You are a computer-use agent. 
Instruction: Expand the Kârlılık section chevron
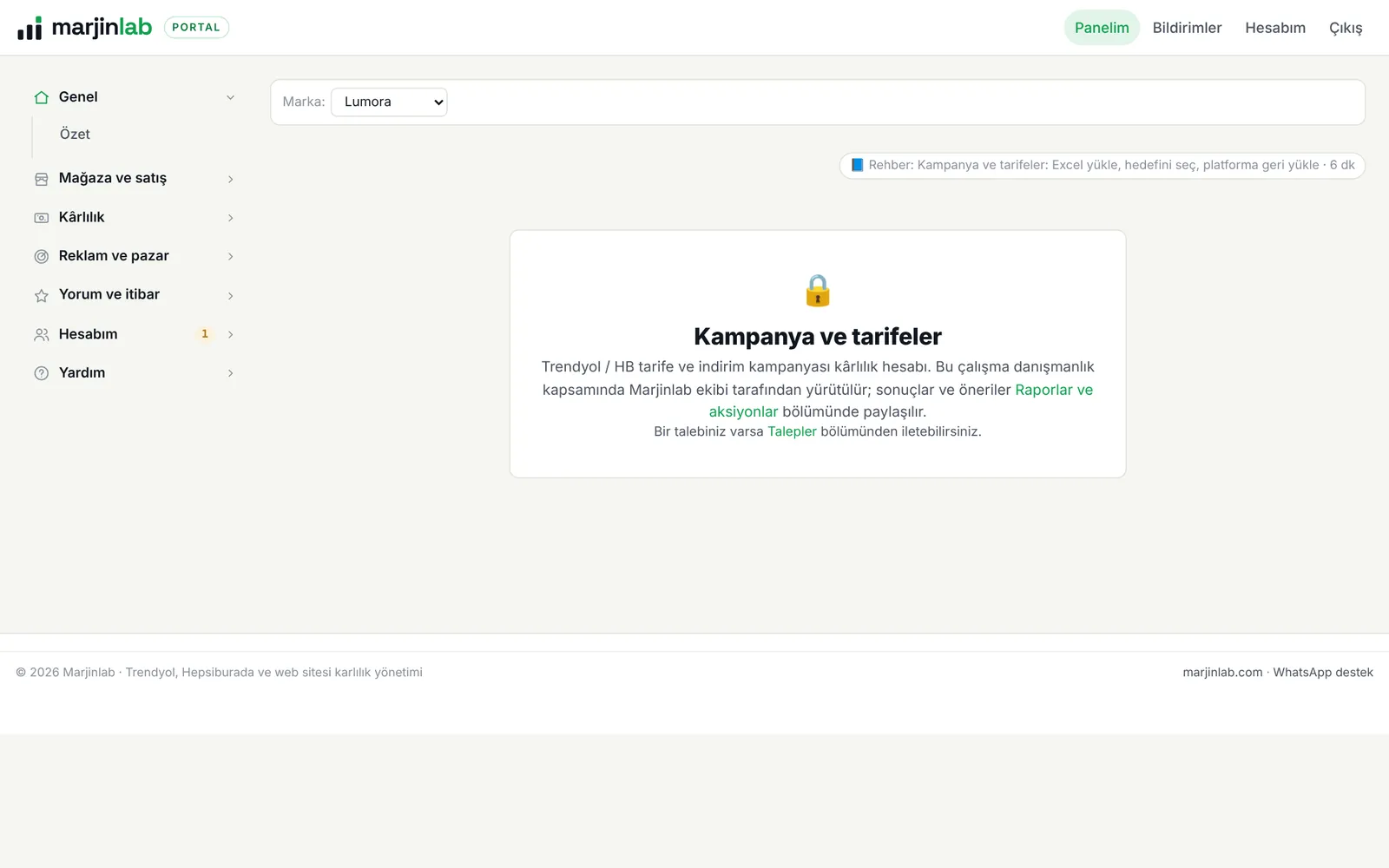[230, 218]
